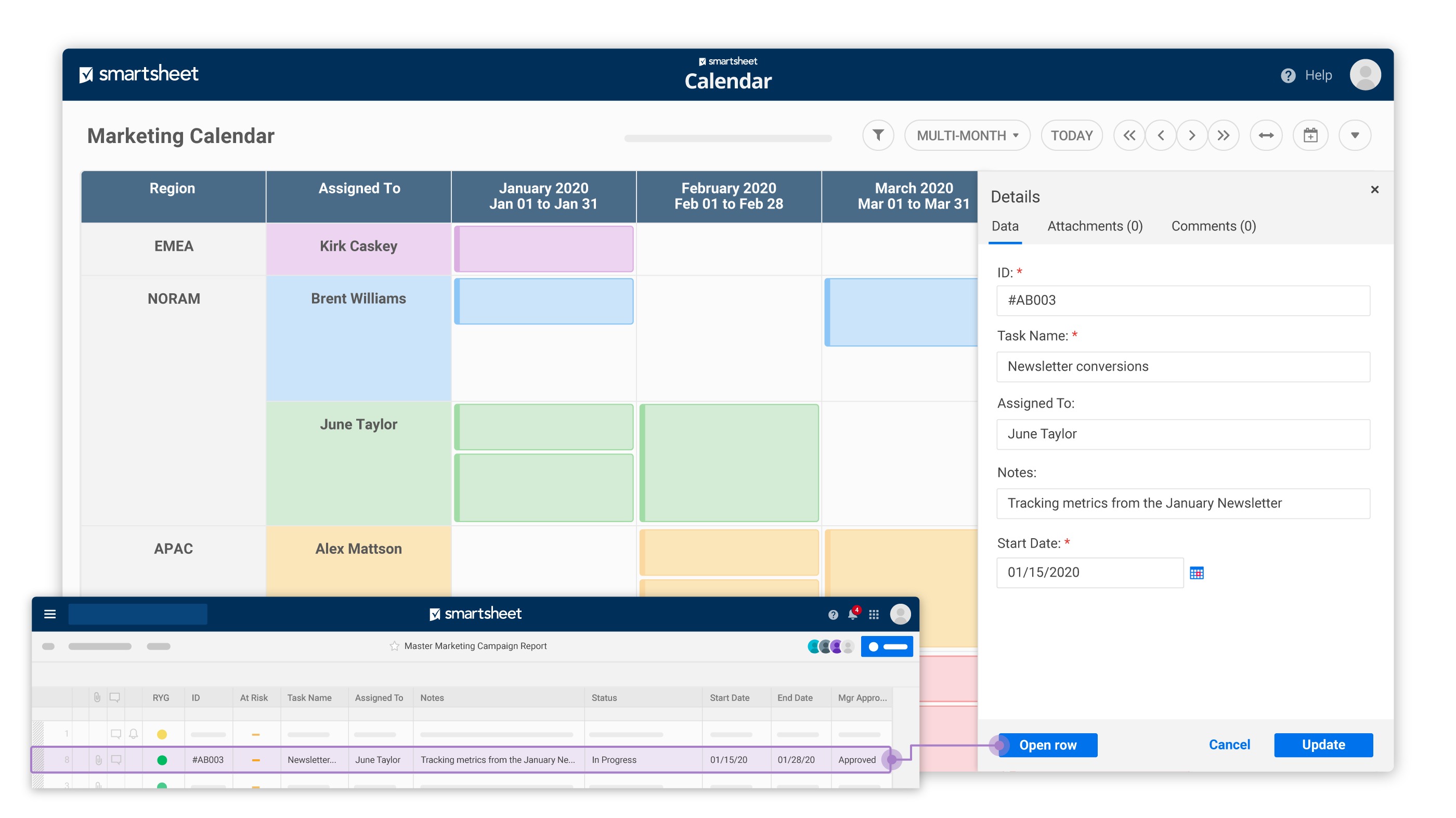The width and height of the screenshot is (1456, 818).
Task: Open the app launcher grid icon
Action: 874,615
